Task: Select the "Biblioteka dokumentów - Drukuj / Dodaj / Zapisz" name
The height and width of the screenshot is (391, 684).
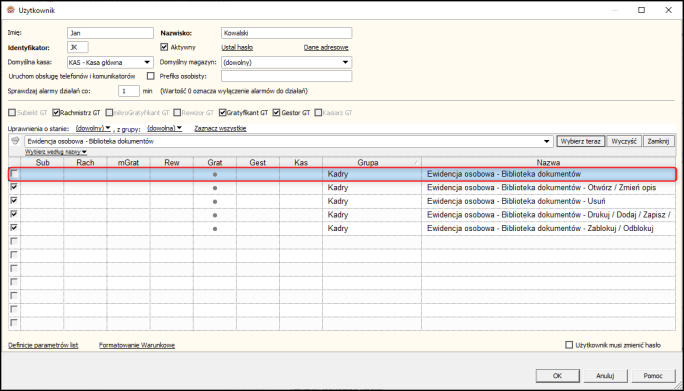Action: (x=549, y=215)
